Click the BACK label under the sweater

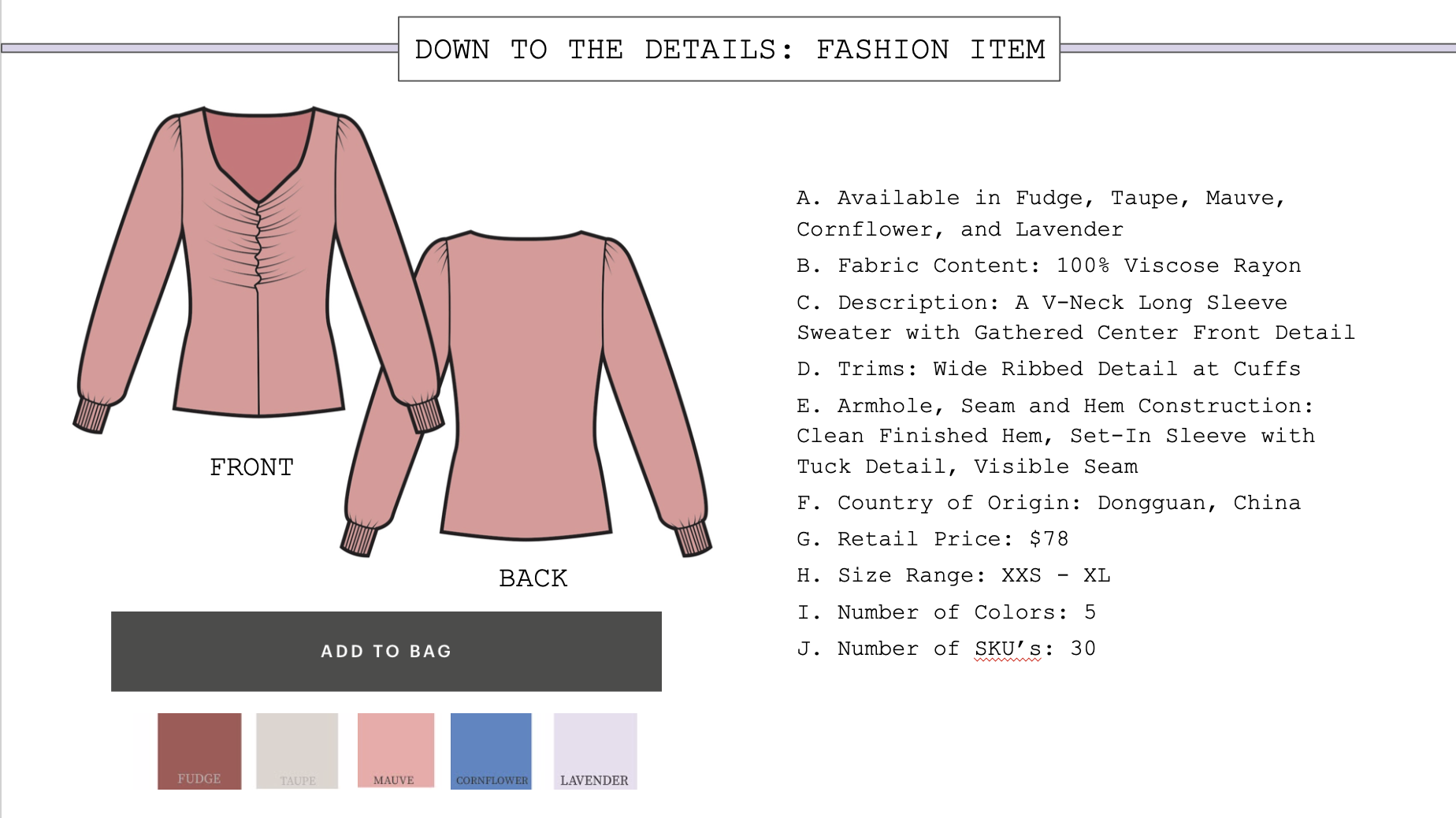coord(533,578)
